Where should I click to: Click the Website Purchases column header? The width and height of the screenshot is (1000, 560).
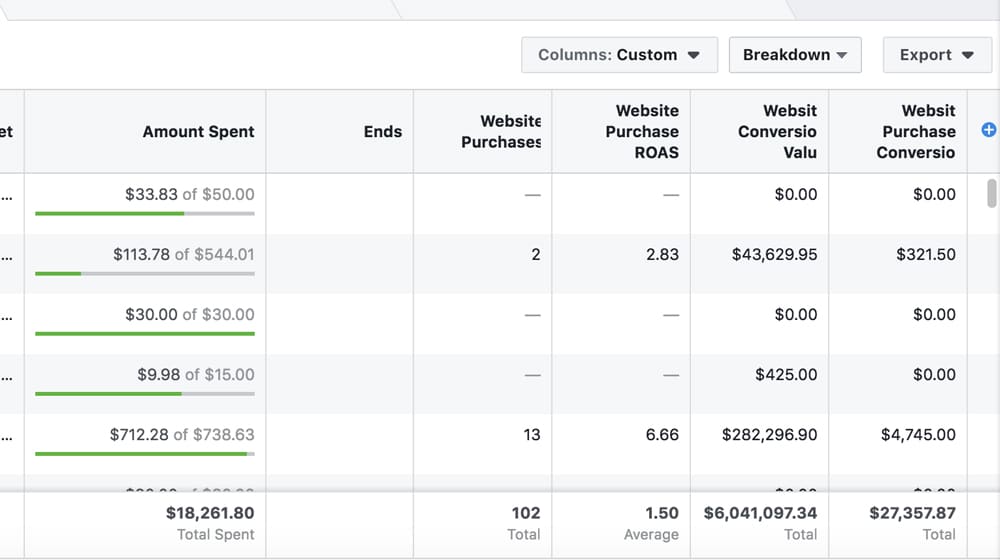pyautogui.click(x=500, y=132)
